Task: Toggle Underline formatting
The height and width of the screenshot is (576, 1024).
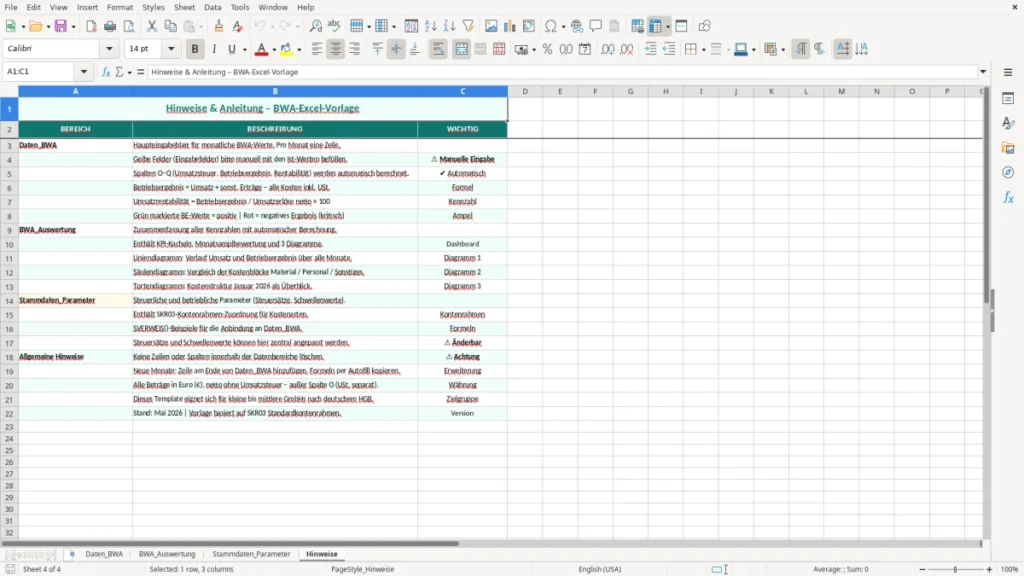Action: click(231, 49)
